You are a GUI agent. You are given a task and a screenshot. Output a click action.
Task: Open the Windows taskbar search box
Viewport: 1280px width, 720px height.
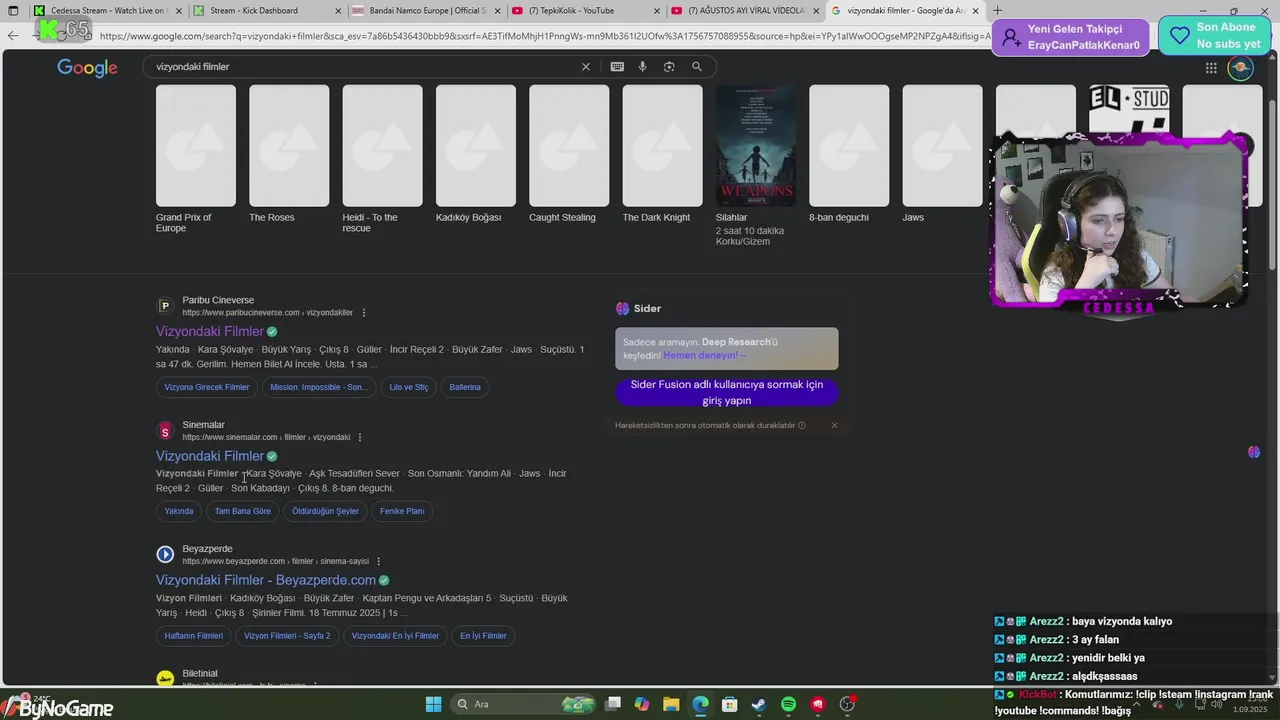tap(521, 704)
